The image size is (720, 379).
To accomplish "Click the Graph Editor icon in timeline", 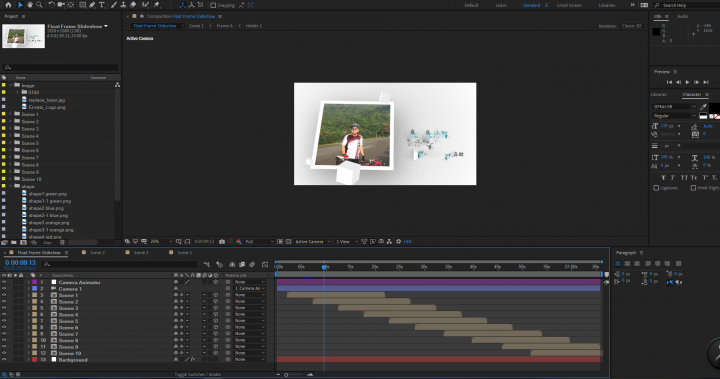I will (265, 264).
